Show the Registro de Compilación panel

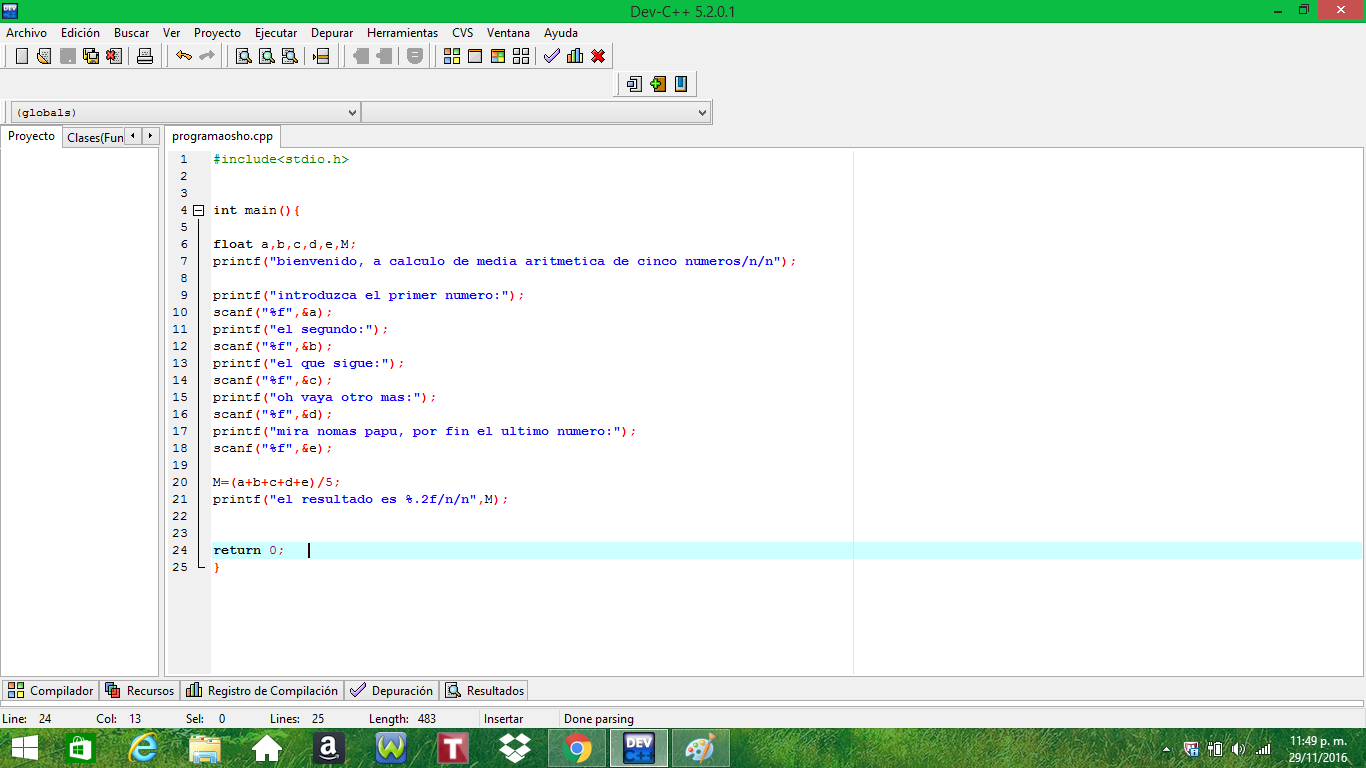tap(262, 690)
